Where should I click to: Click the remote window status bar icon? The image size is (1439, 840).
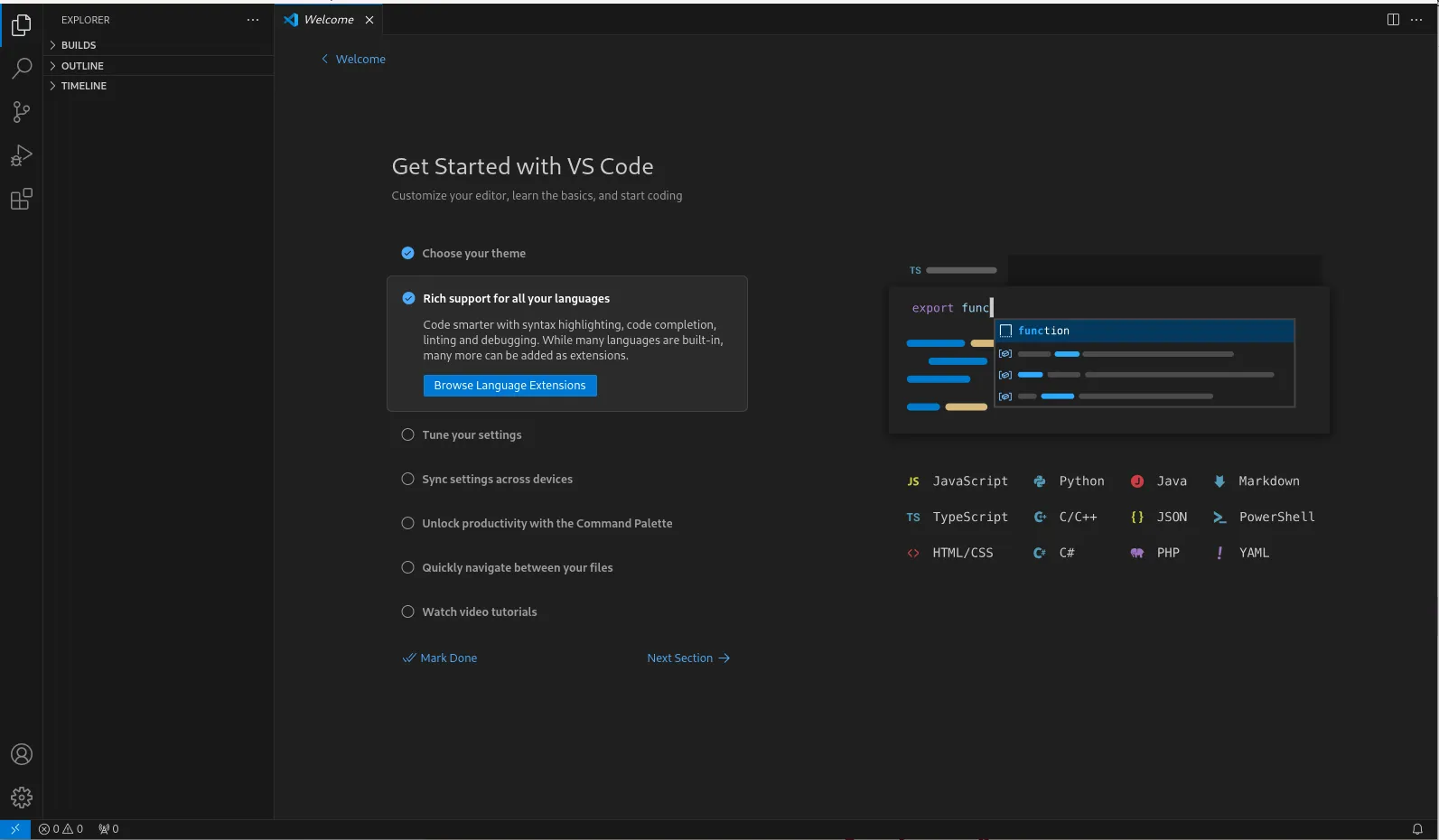point(15,828)
